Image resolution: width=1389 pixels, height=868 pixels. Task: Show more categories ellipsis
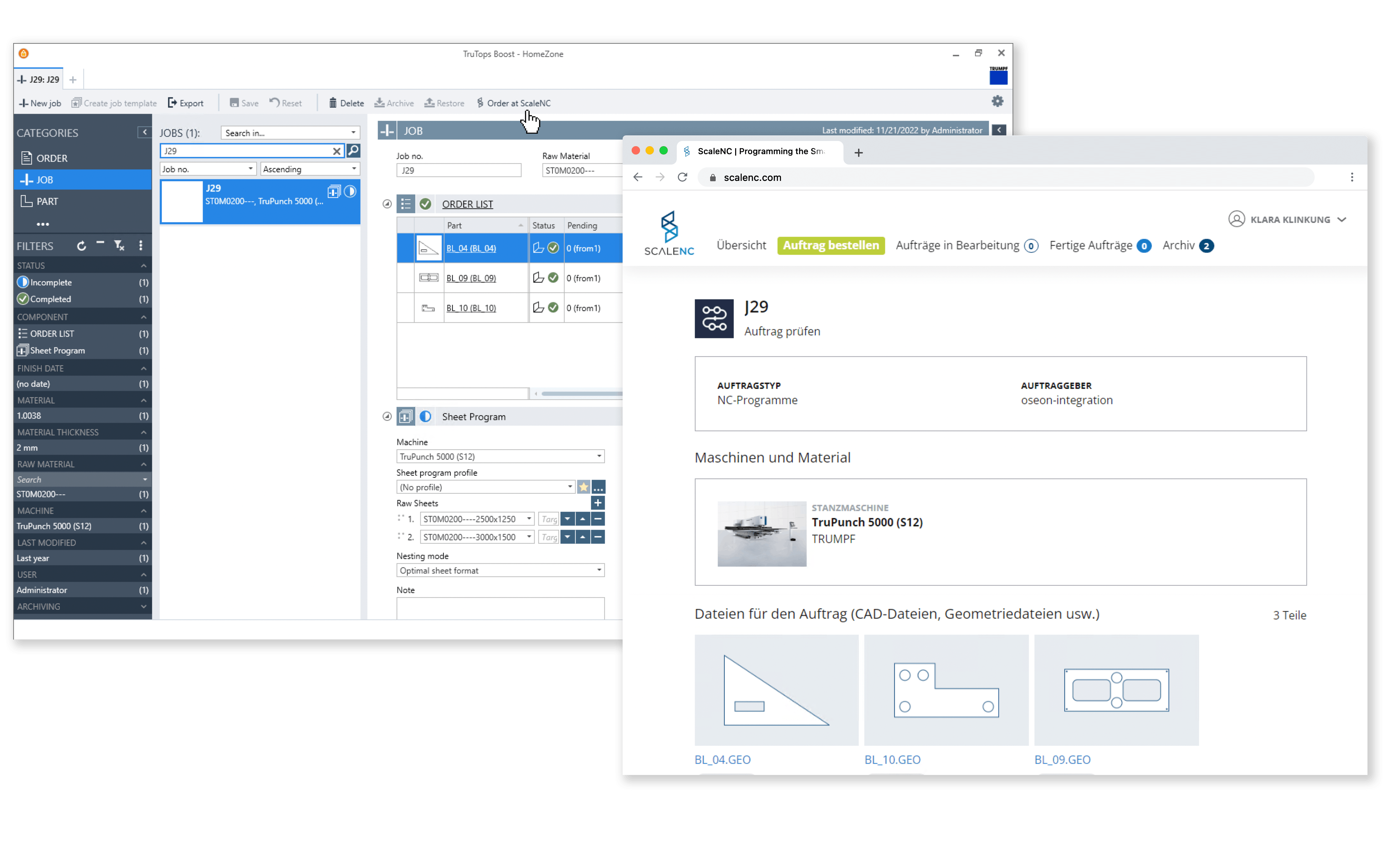pyautogui.click(x=42, y=224)
